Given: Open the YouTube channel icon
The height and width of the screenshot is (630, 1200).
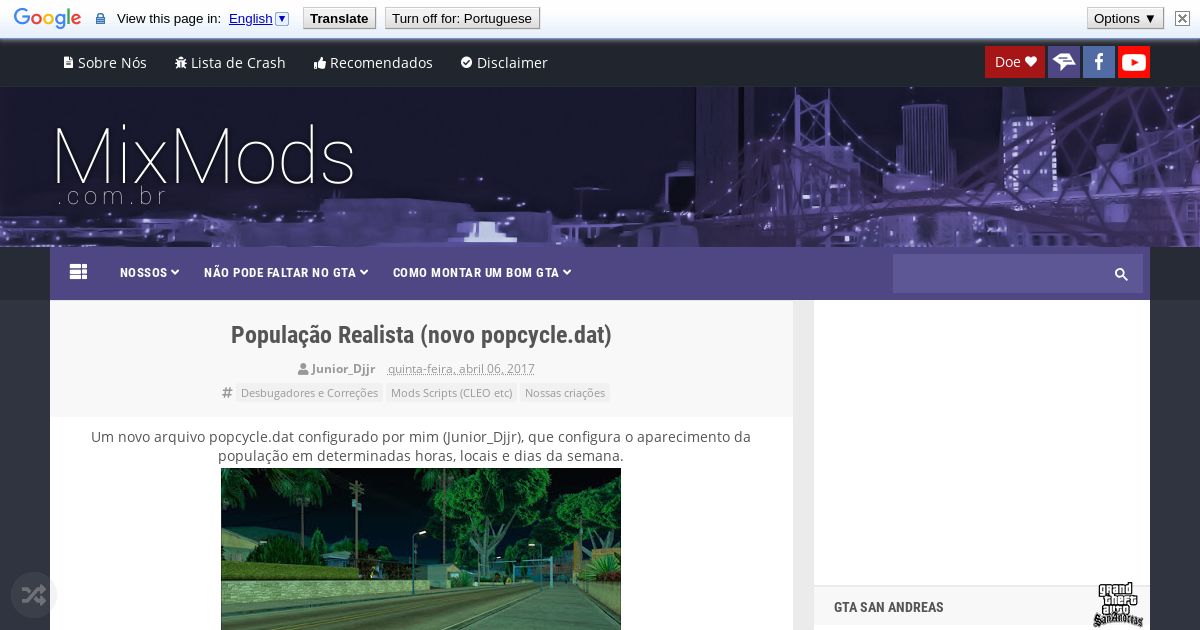Looking at the screenshot, I should coord(1134,62).
